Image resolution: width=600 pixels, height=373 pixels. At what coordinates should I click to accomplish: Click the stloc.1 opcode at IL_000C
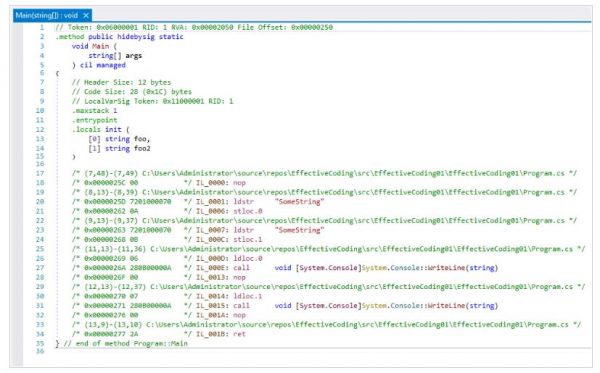pyautogui.click(x=248, y=239)
